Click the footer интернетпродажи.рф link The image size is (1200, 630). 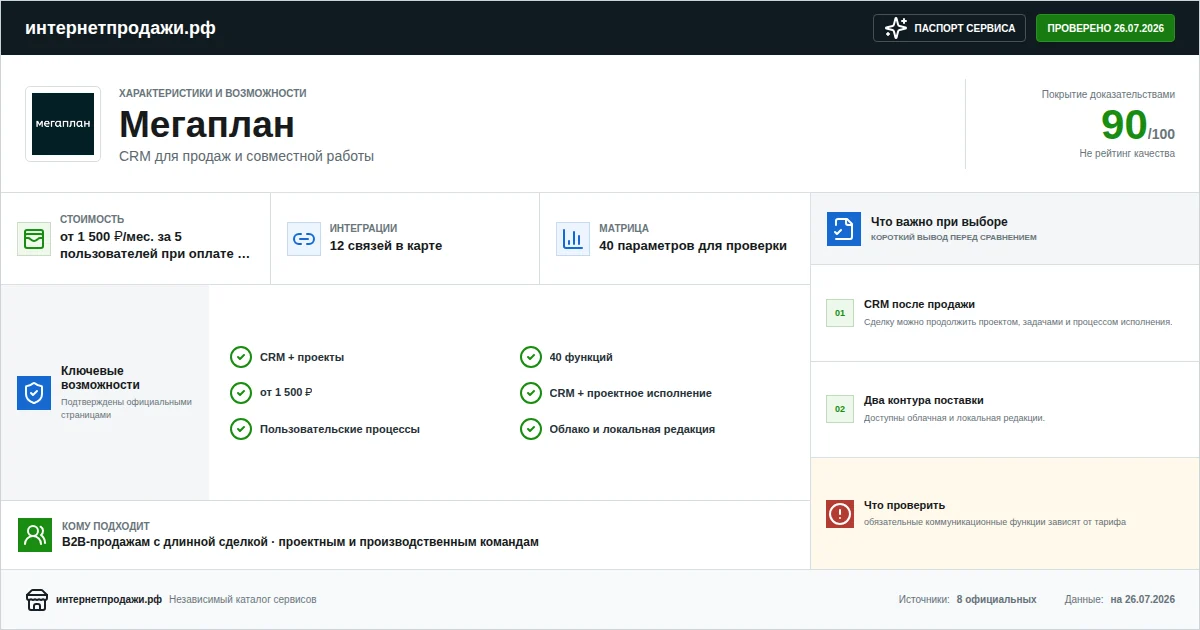coord(109,599)
